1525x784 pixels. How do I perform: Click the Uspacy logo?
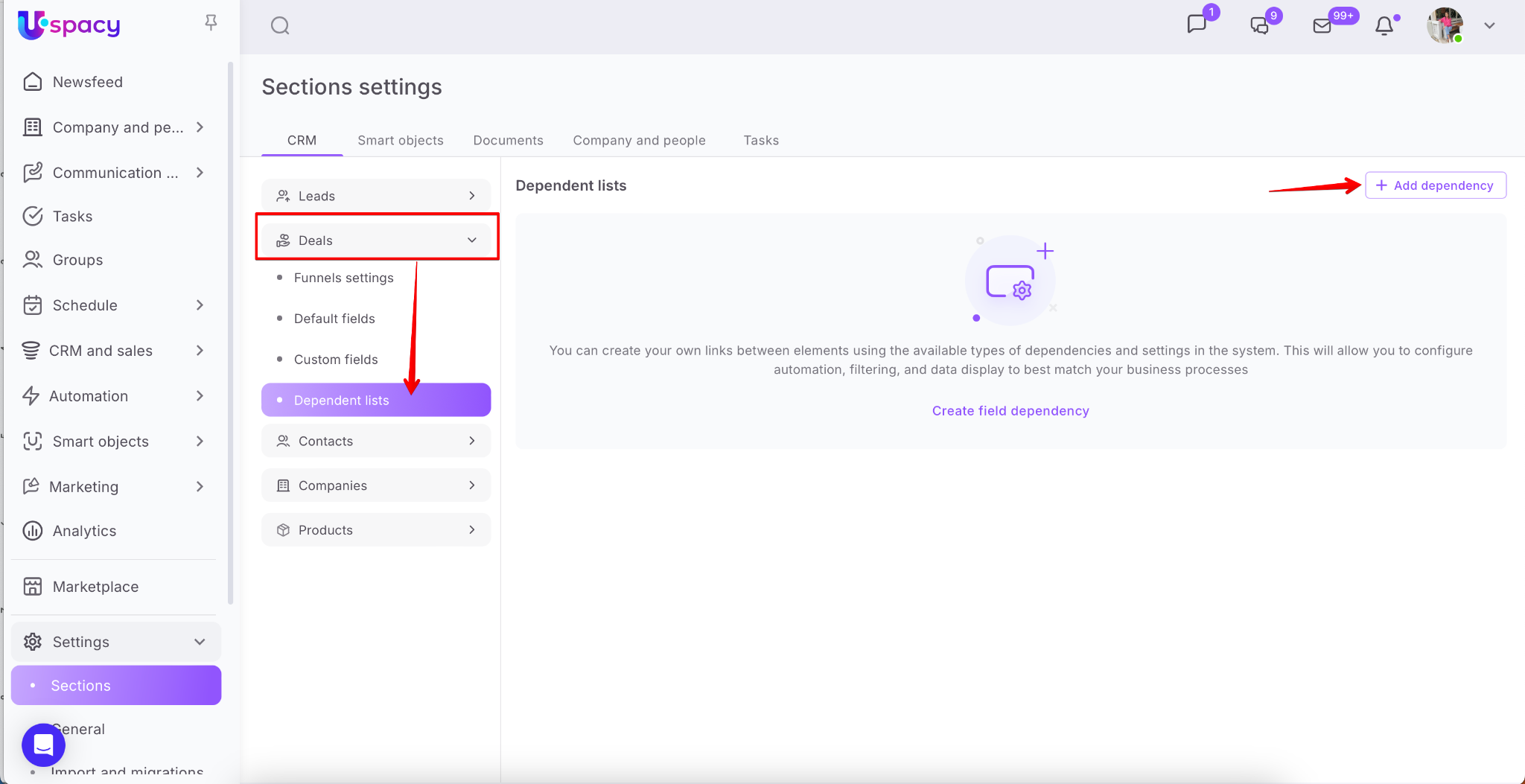[69, 25]
